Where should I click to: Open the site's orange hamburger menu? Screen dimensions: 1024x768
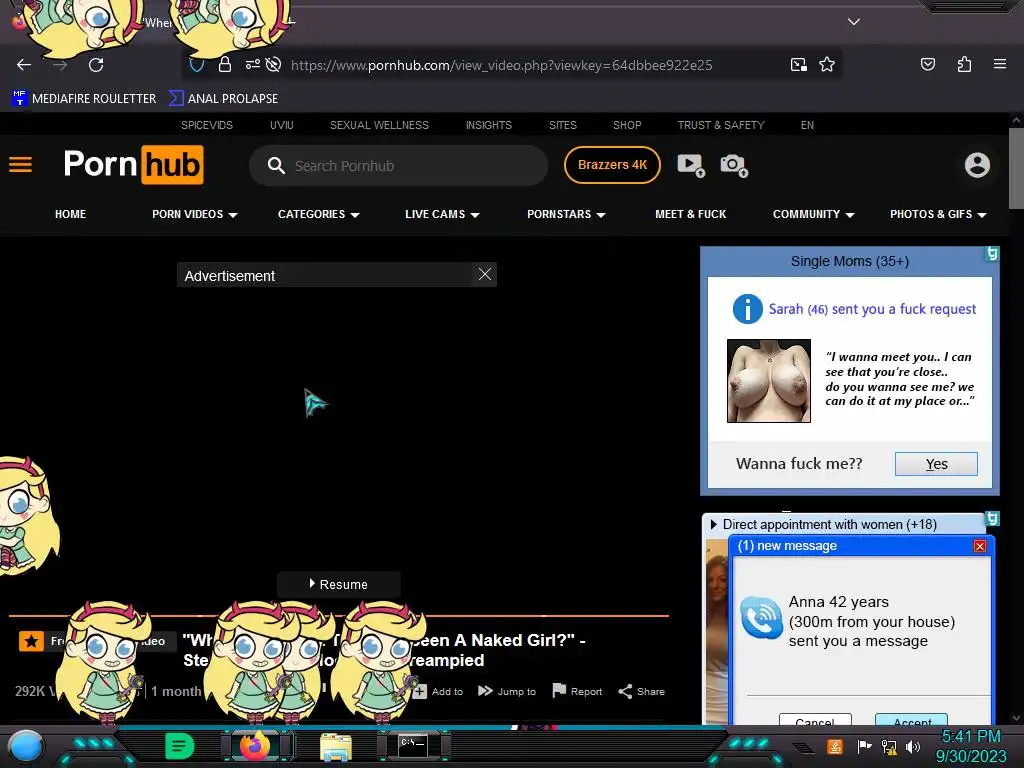coord(20,165)
